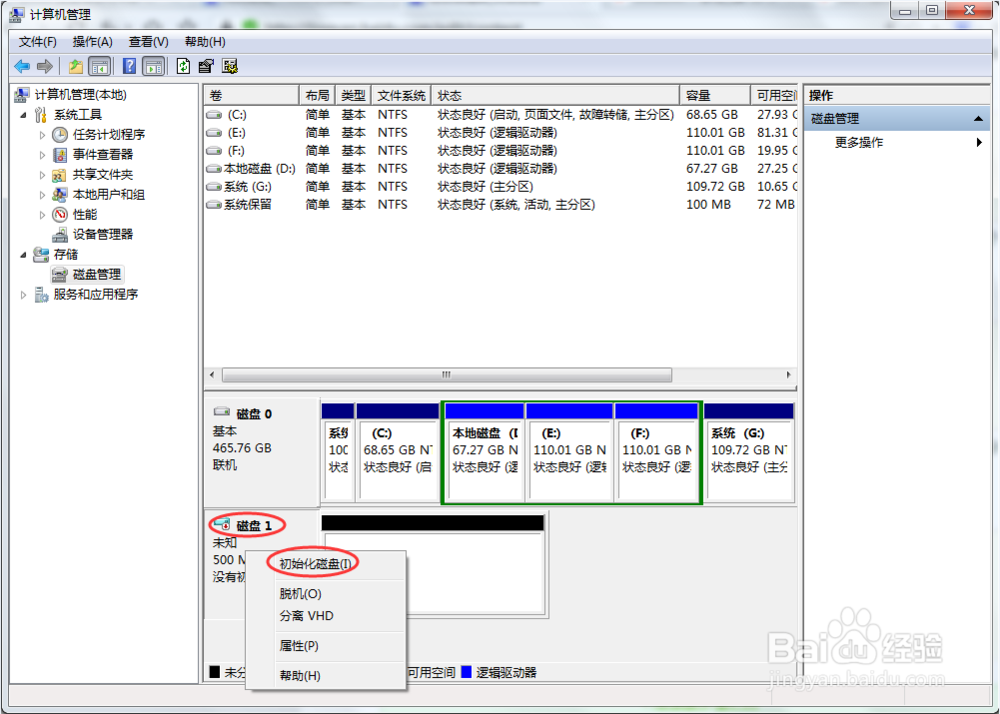Click the 更多操作 action link

click(x=859, y=142)
